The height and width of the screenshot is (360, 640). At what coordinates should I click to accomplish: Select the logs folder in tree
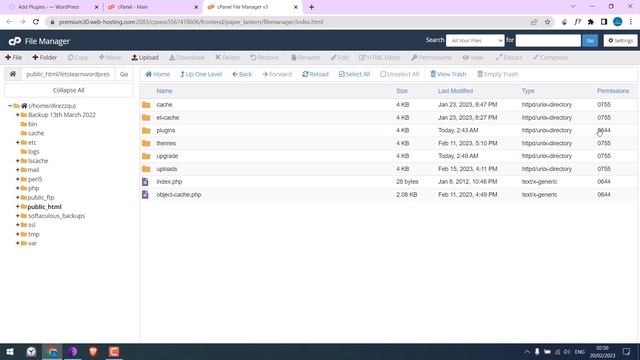point(34,151)
